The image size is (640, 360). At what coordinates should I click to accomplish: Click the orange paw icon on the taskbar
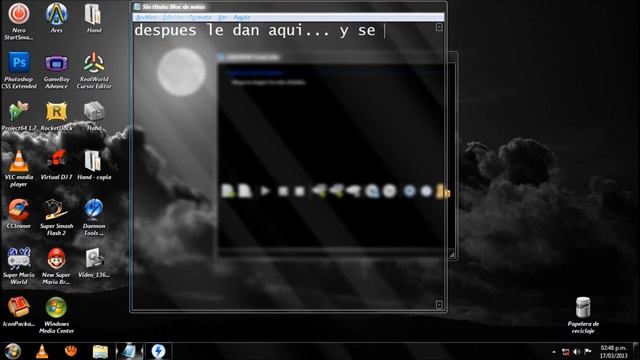pos(71,351)
